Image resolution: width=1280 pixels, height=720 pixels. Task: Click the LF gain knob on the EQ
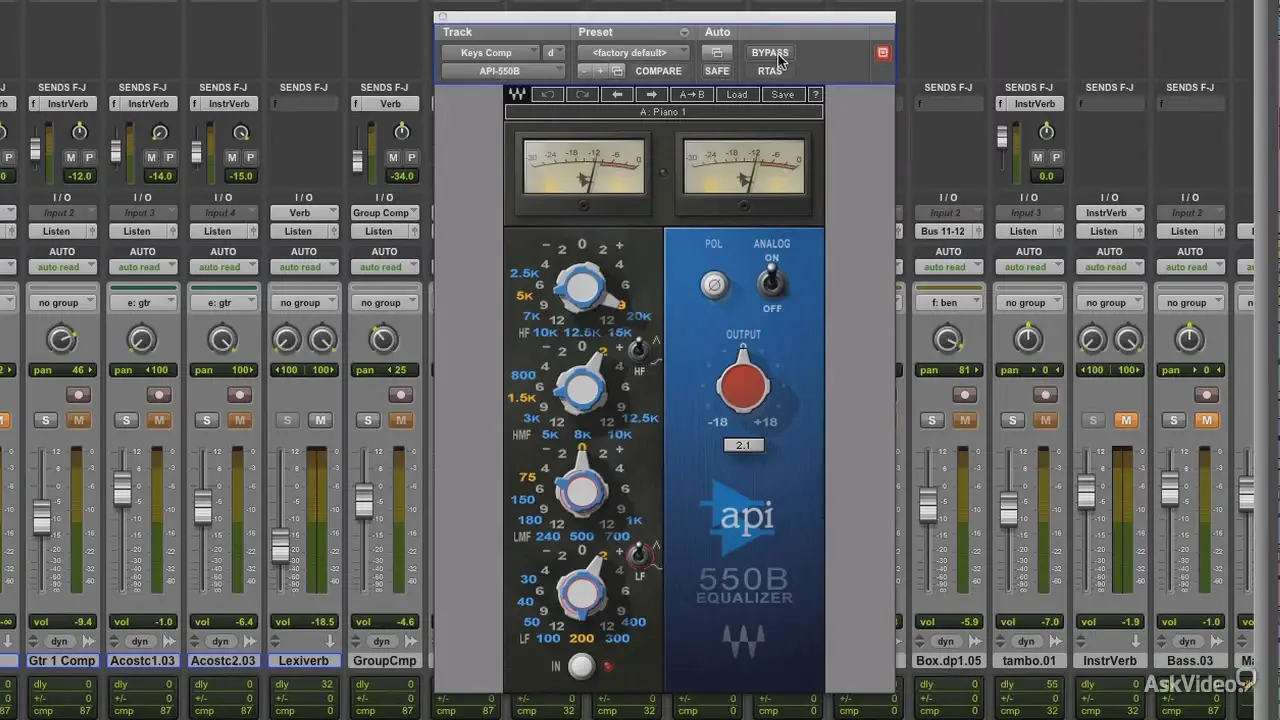pyautogui.click(x=582, y=594)
